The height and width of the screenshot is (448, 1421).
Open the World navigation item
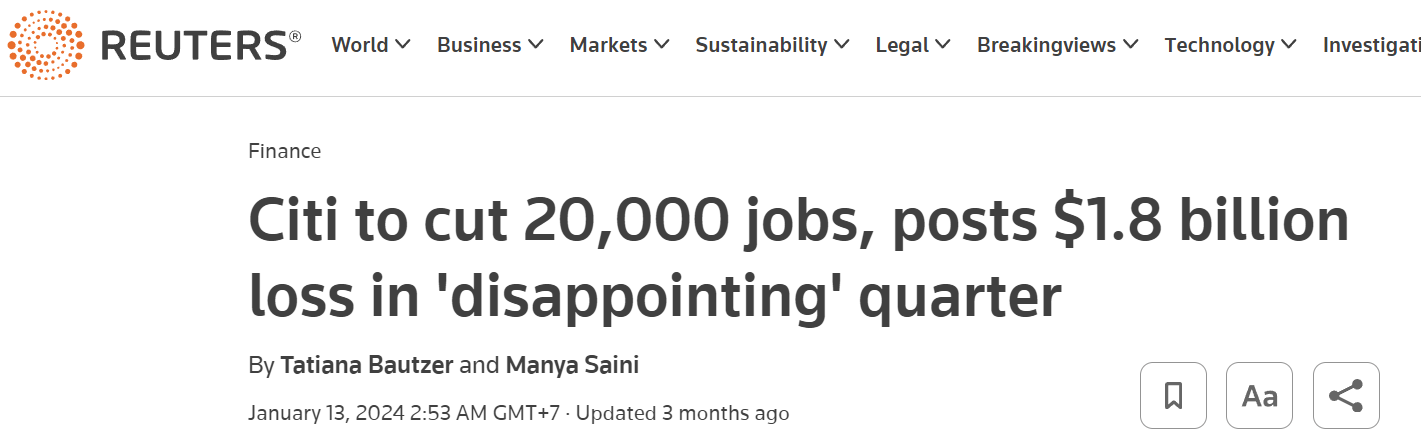click(360, 45)
